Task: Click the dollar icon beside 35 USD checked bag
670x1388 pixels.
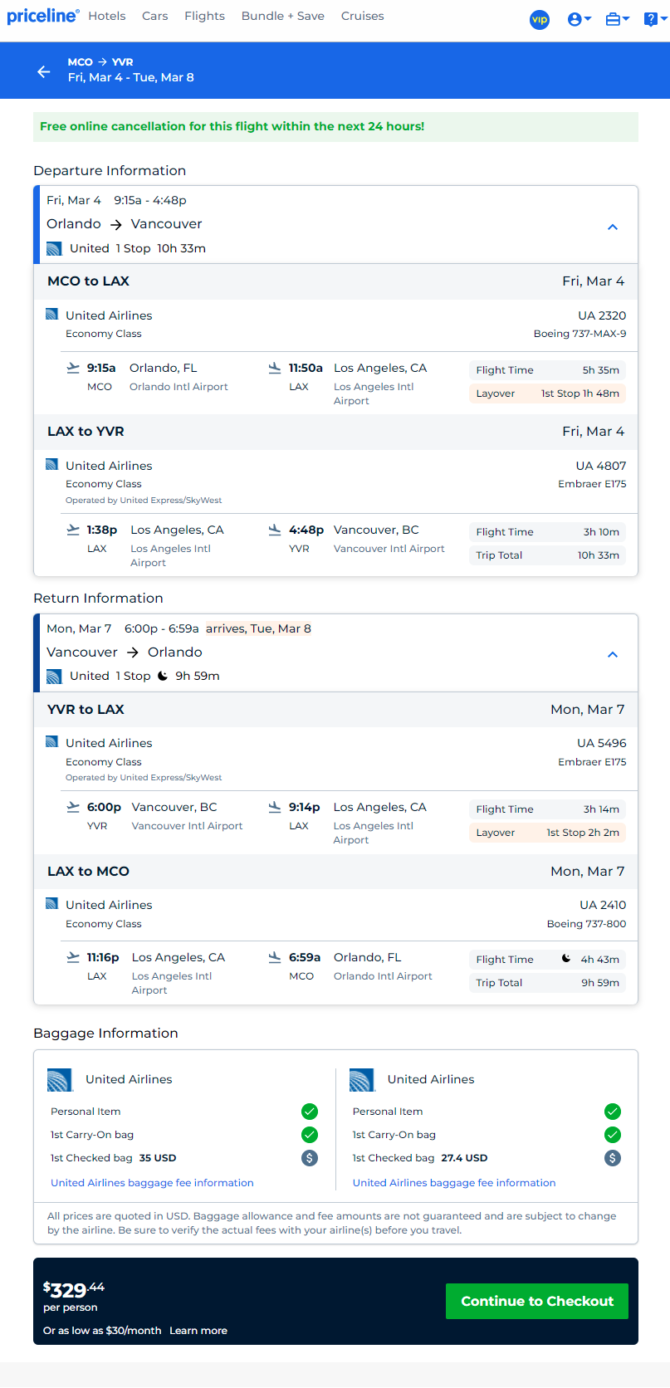Action: click(310, 1158)
